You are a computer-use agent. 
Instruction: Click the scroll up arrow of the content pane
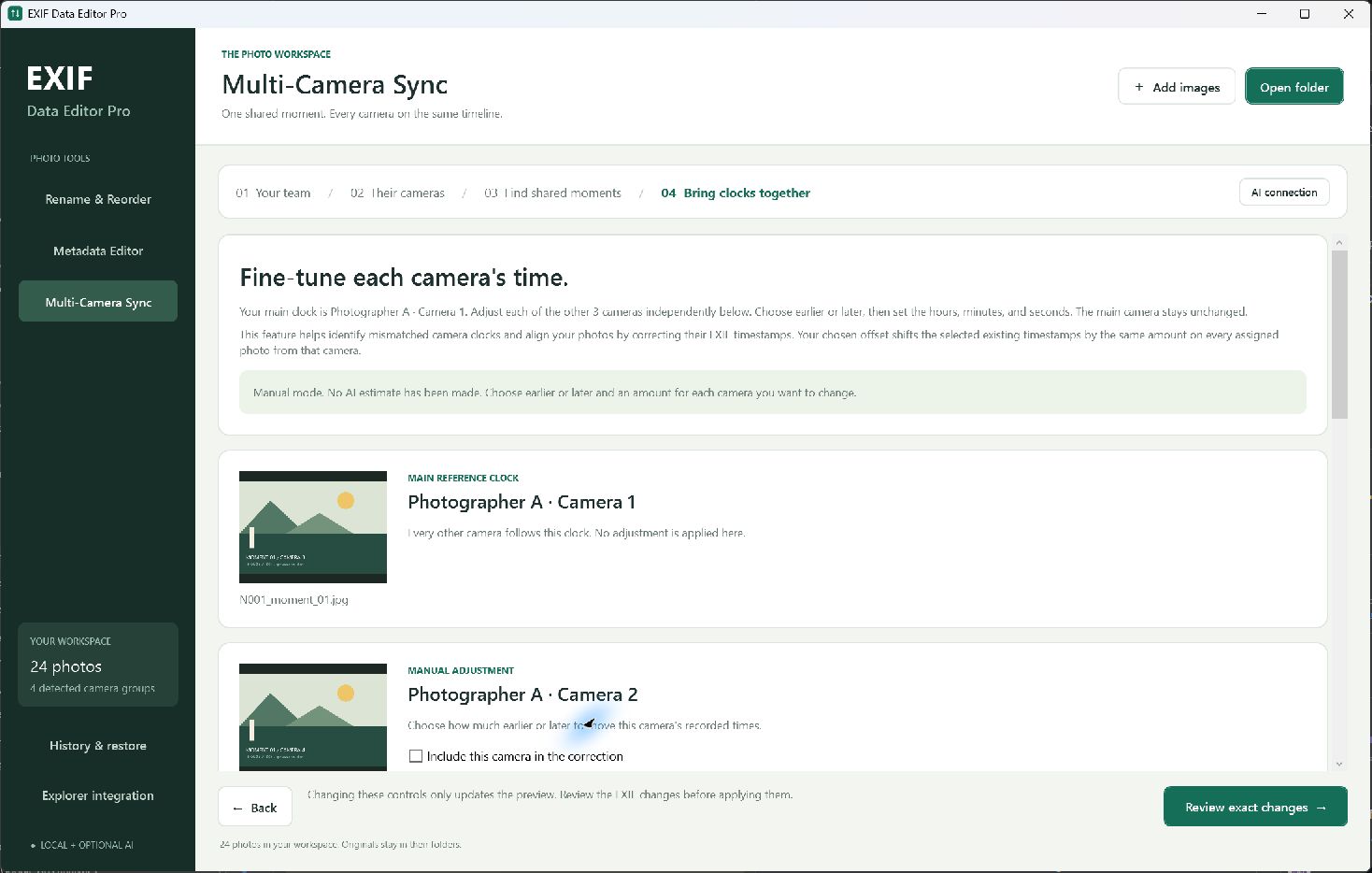pyautogui.click(x=1339, y=243)
